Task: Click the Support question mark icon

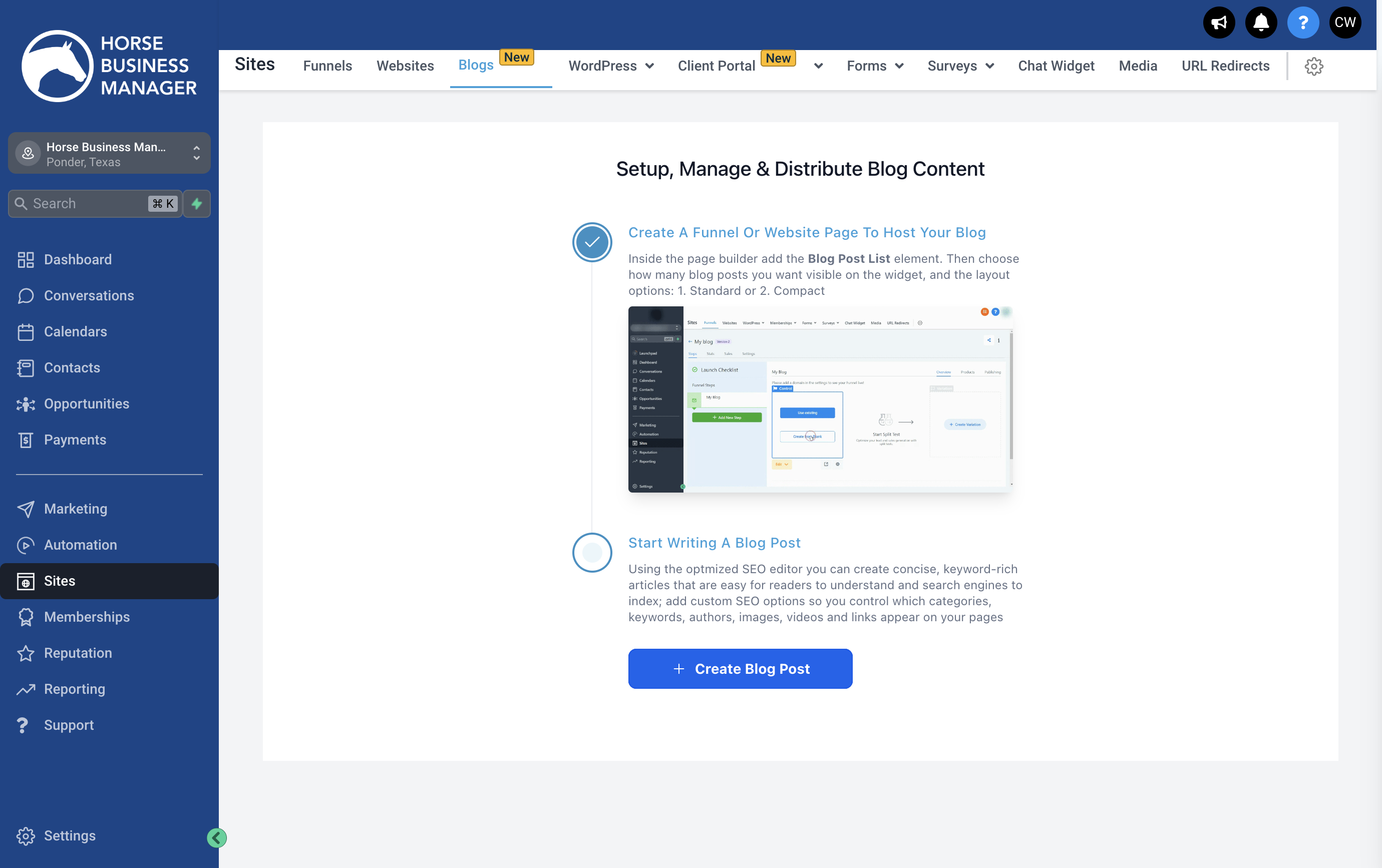Action: coord(23,725)
